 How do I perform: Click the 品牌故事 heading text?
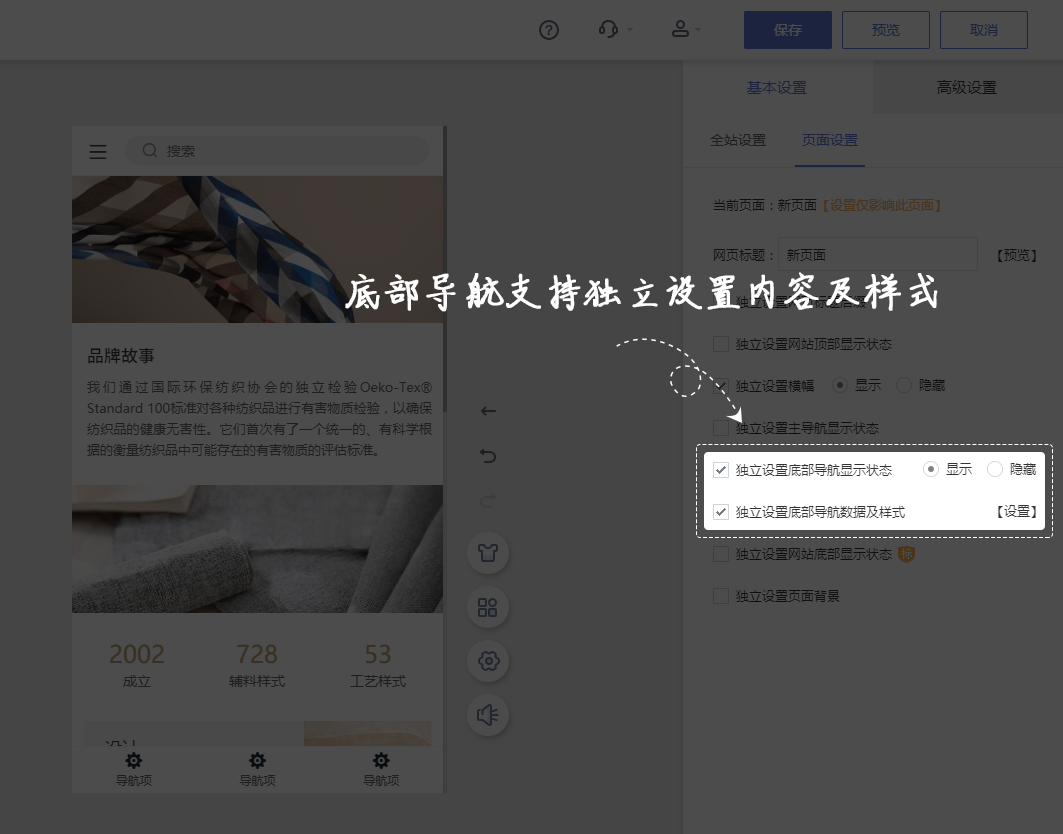click(121, 355)
